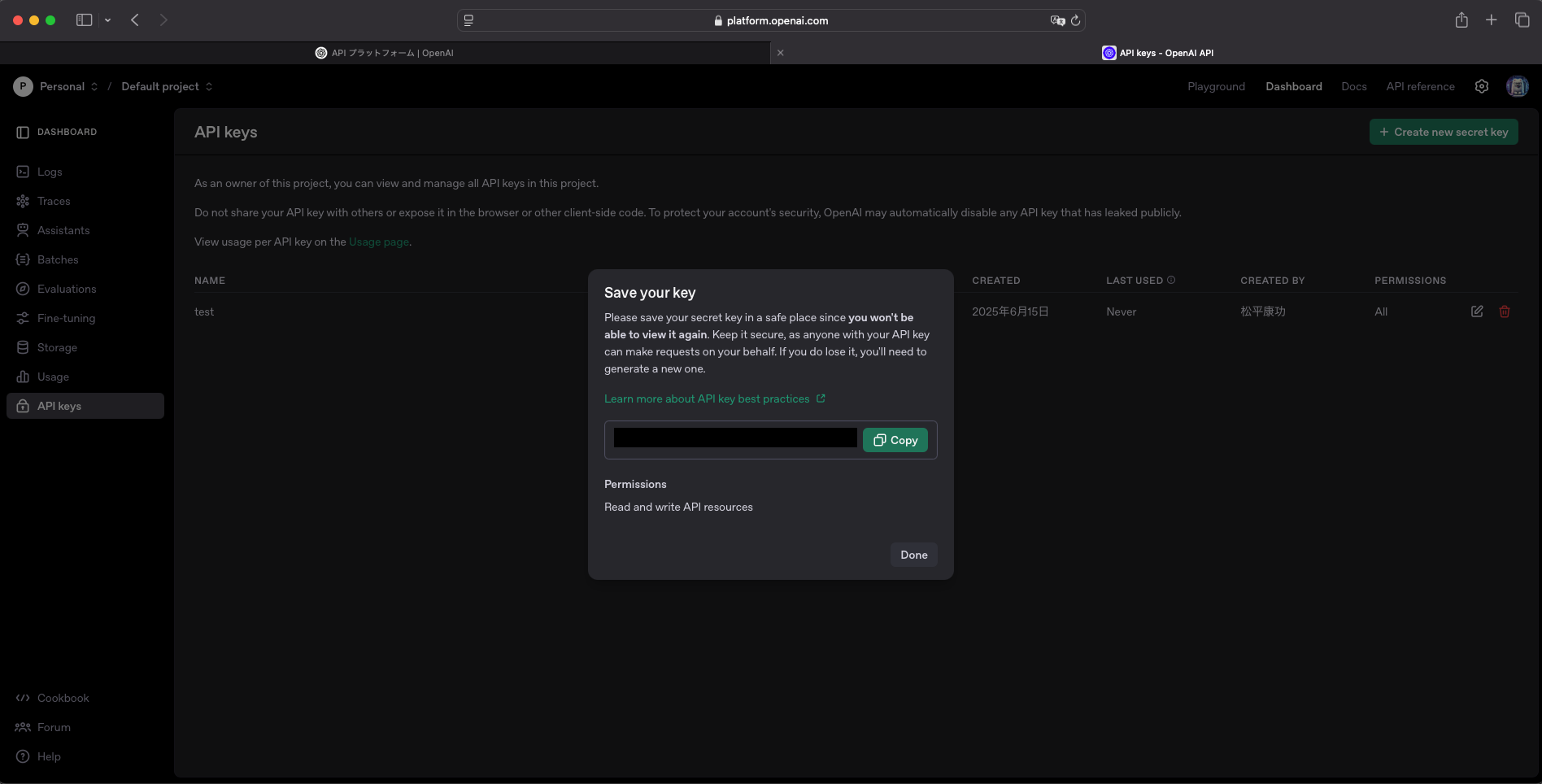The width and height of the screenshot is (1542, 784).
Task: Click the Safari reload page icon
Action: [1075, 20]
